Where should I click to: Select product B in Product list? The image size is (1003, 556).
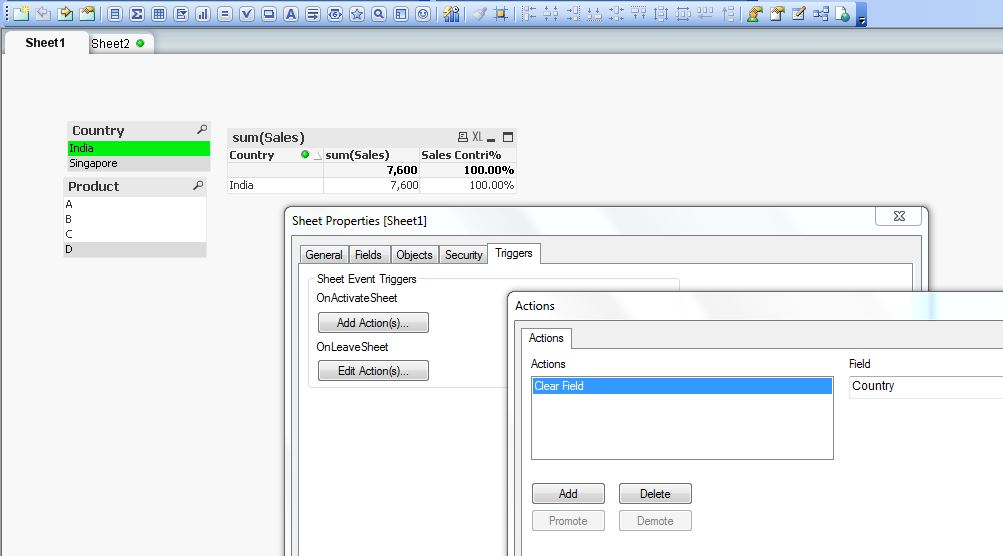coord(135,219)
